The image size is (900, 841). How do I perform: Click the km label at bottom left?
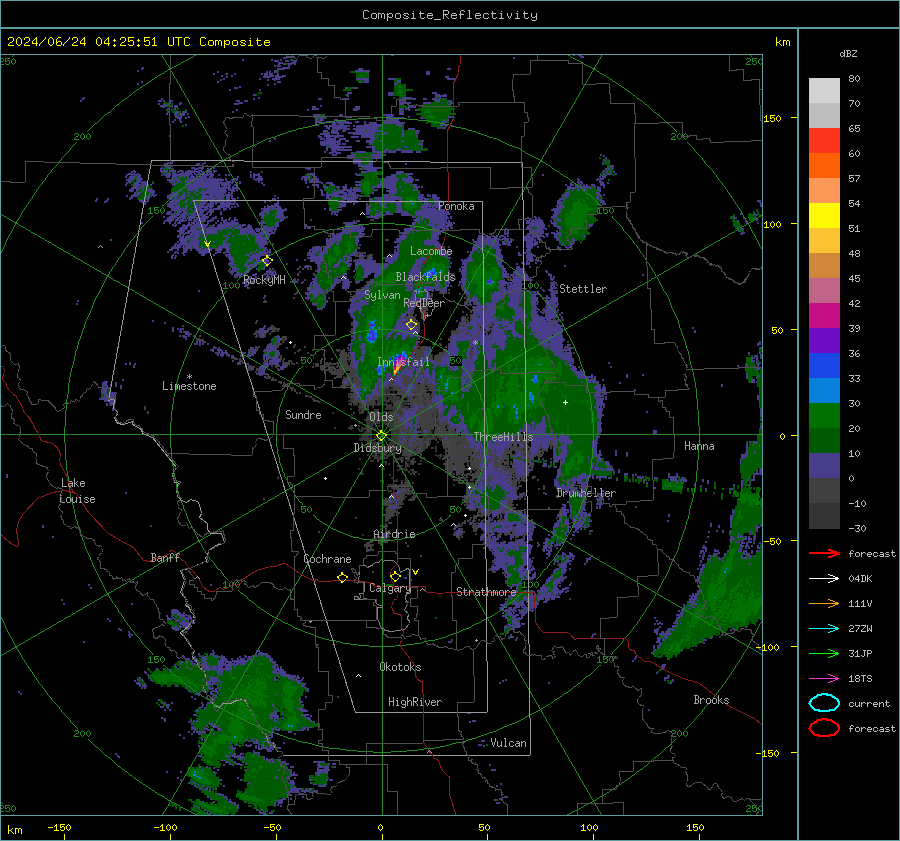[14, 830]
